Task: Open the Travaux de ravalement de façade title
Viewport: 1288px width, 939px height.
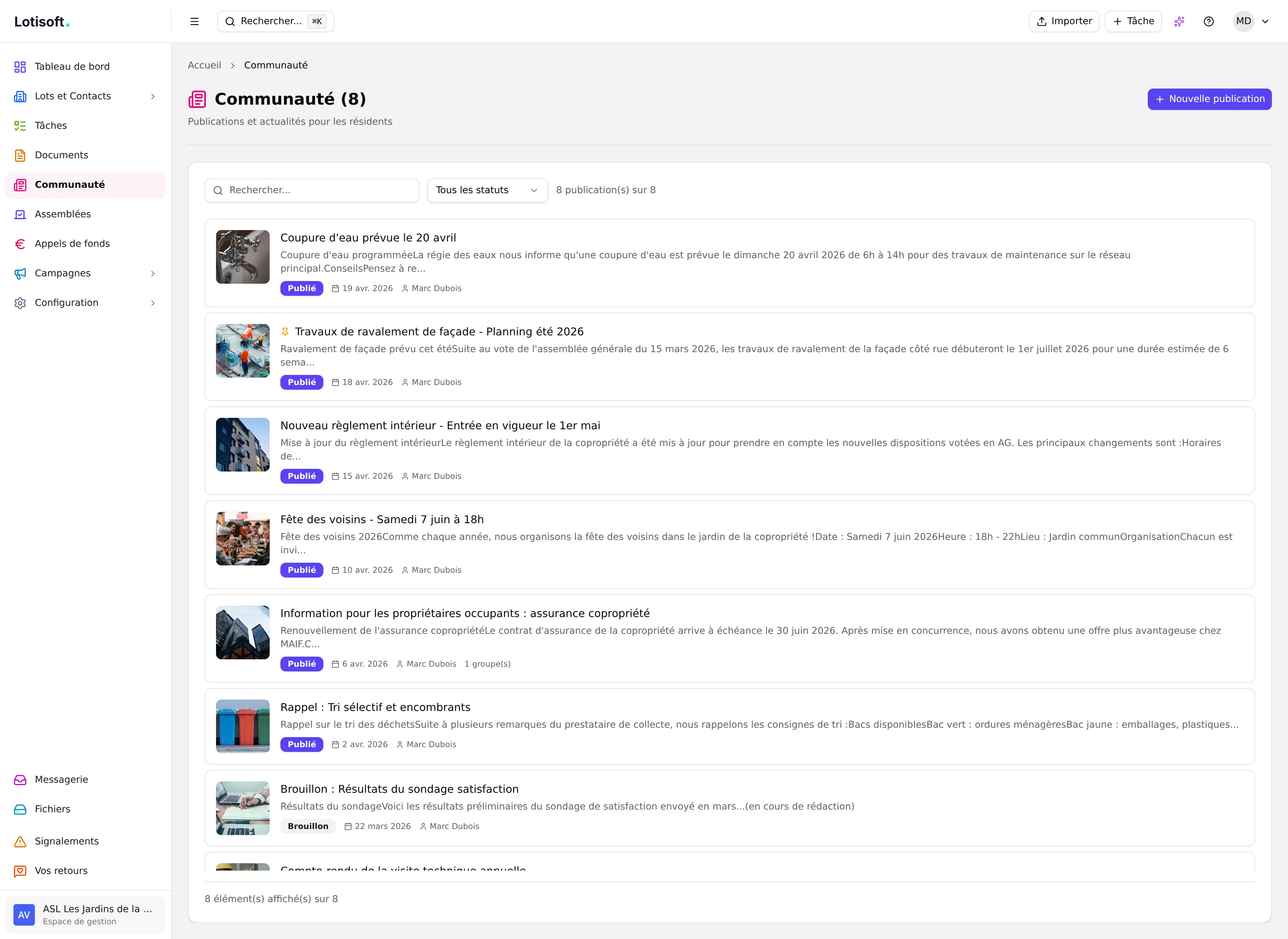Action: (x=439, y=331)
